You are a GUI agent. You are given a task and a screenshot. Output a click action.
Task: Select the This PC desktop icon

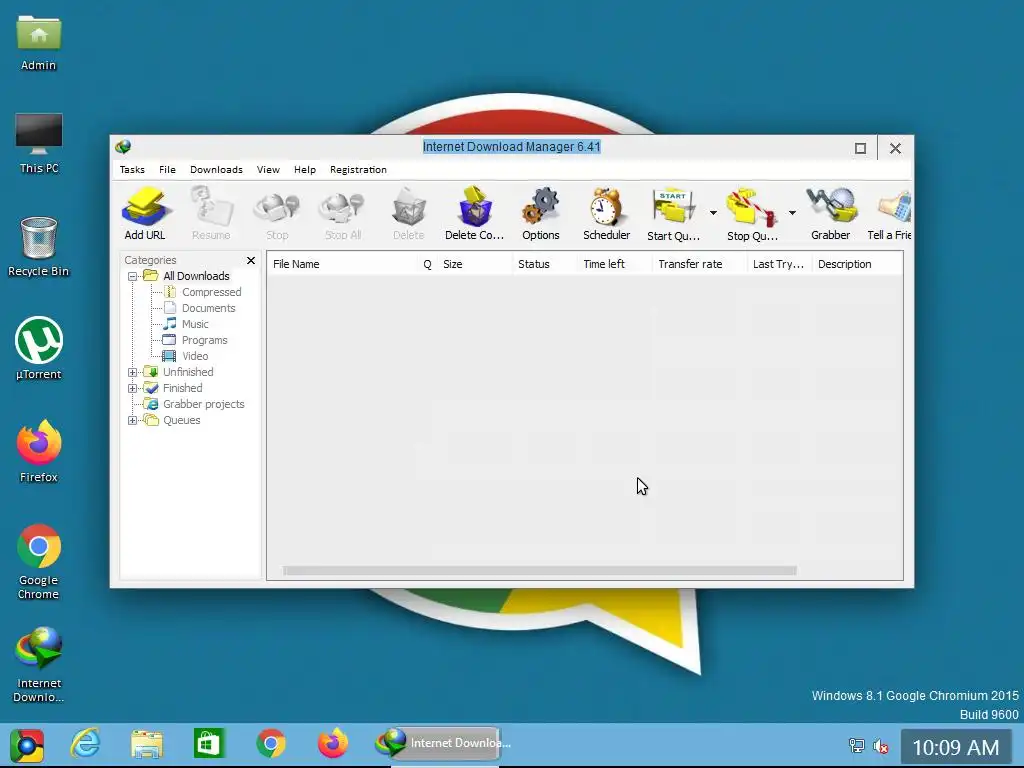(39, 144)
